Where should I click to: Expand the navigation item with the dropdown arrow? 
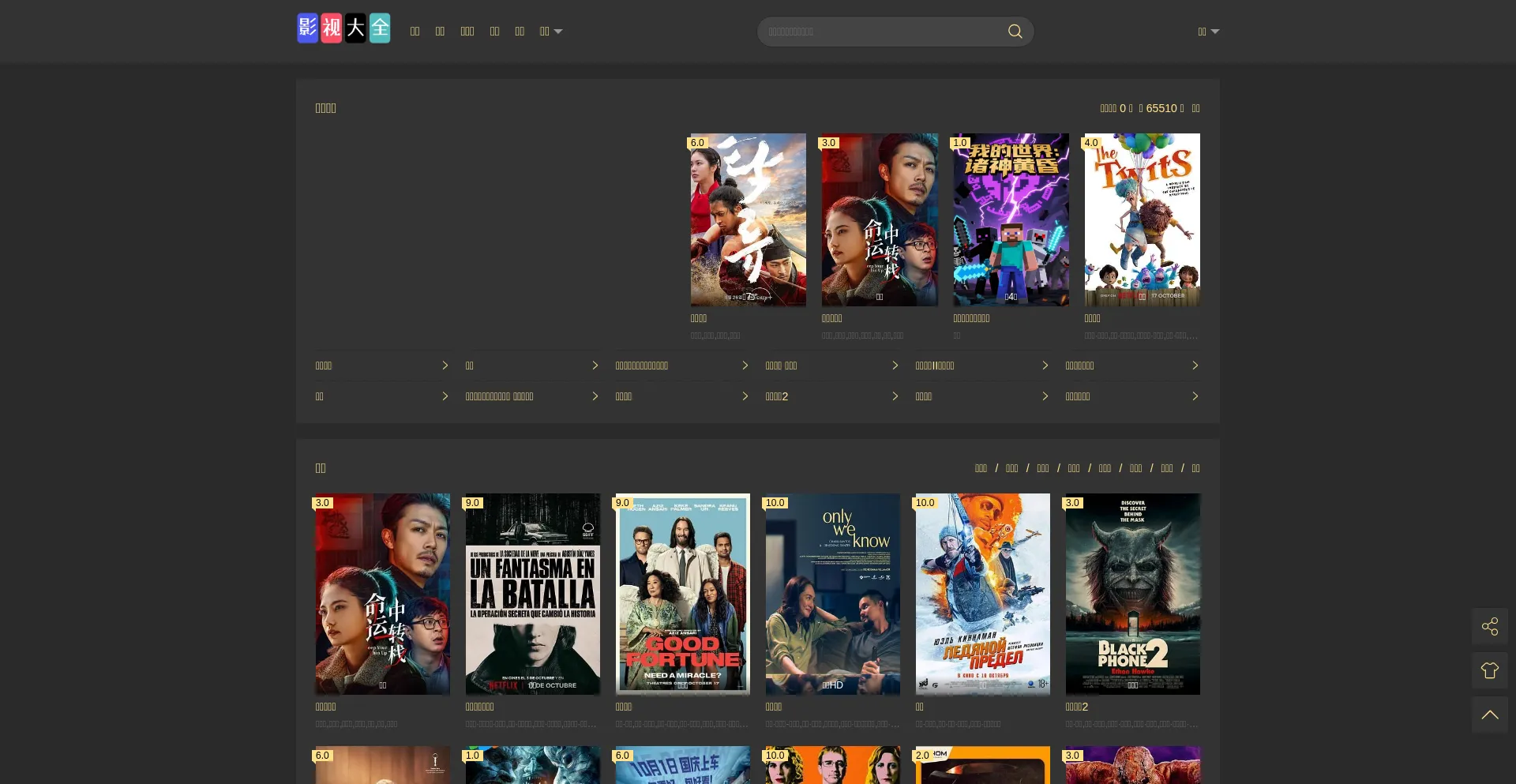[550, 32]
